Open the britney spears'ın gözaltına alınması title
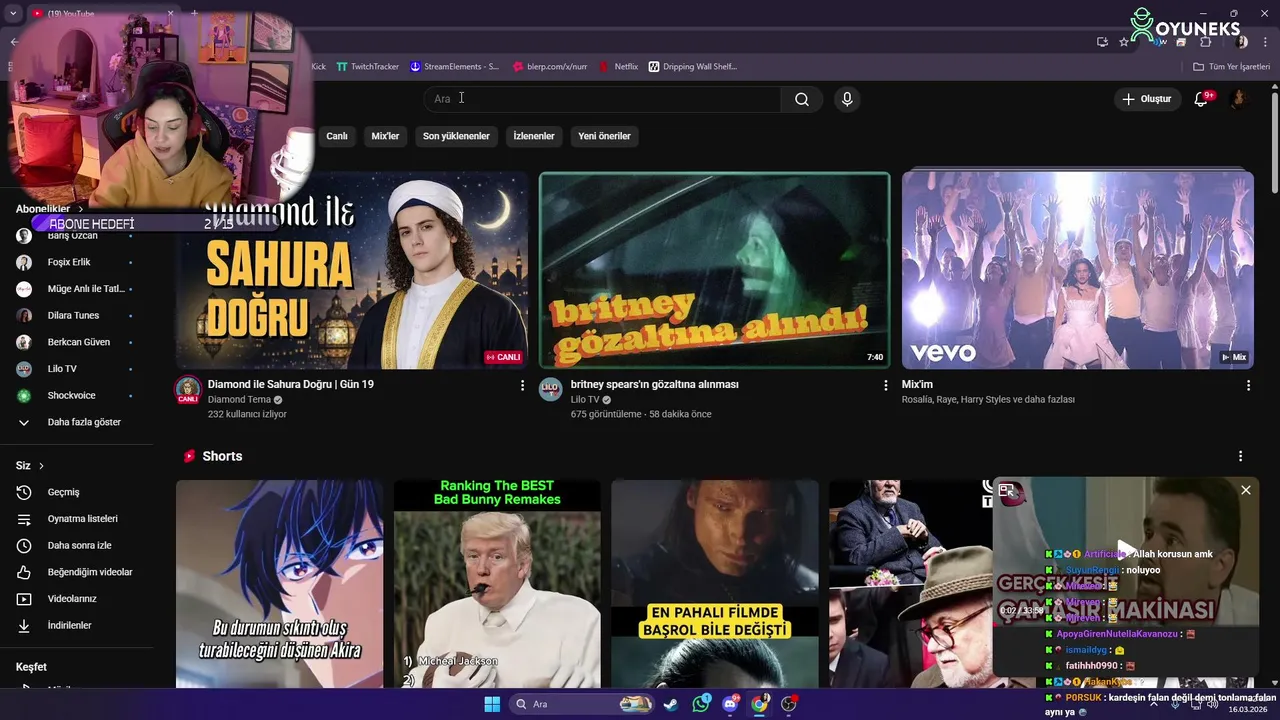This screenshot has width=1280, height=720. (654, 384)
